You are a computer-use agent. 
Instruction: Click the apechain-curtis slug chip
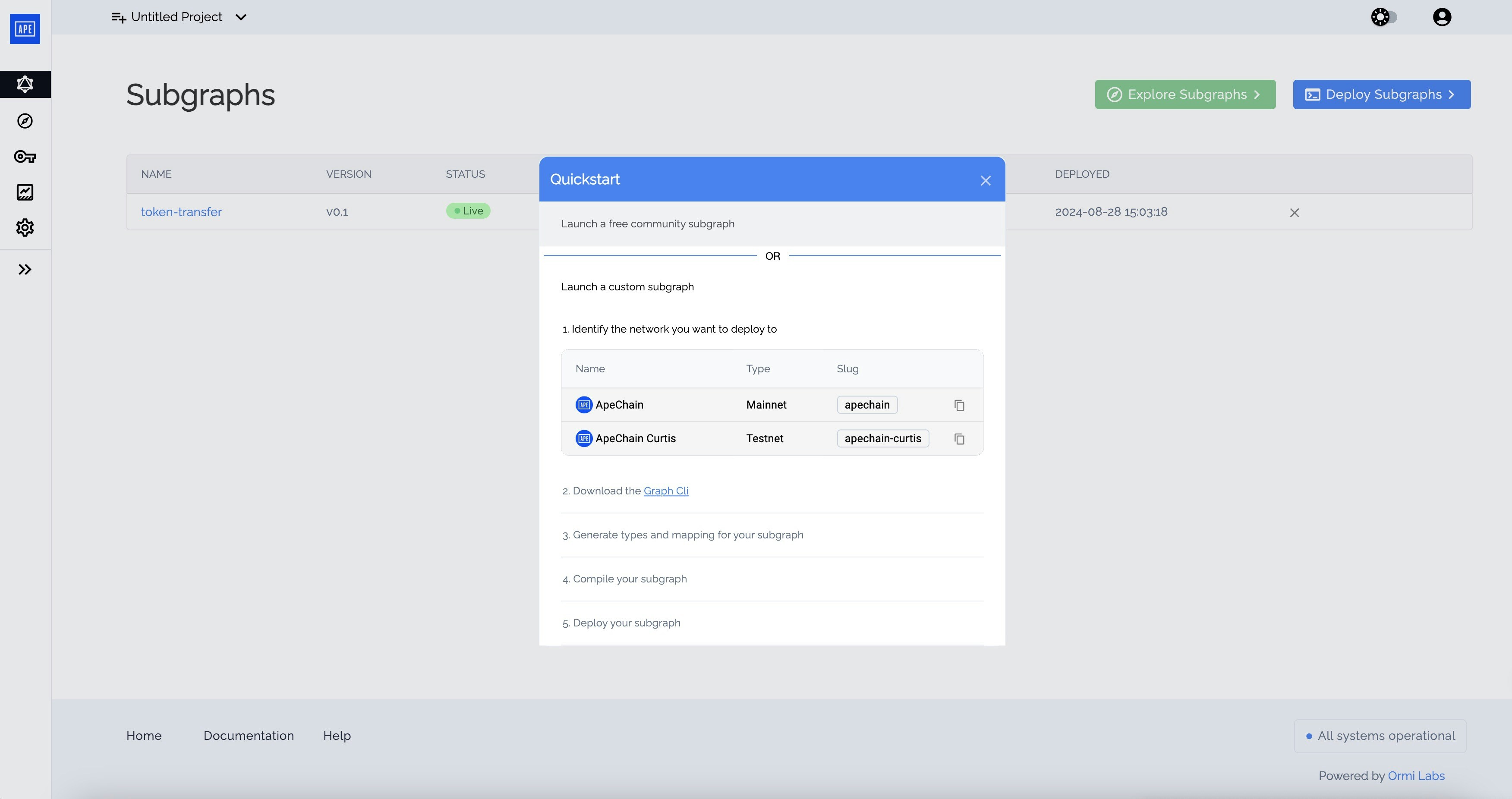[883, 438]
